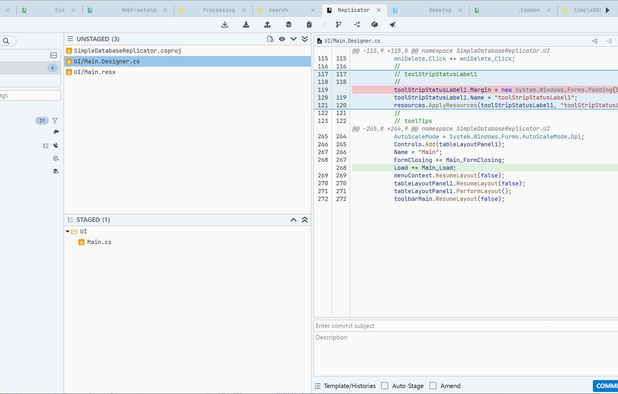Click the commit subject input field

[466, 326]
